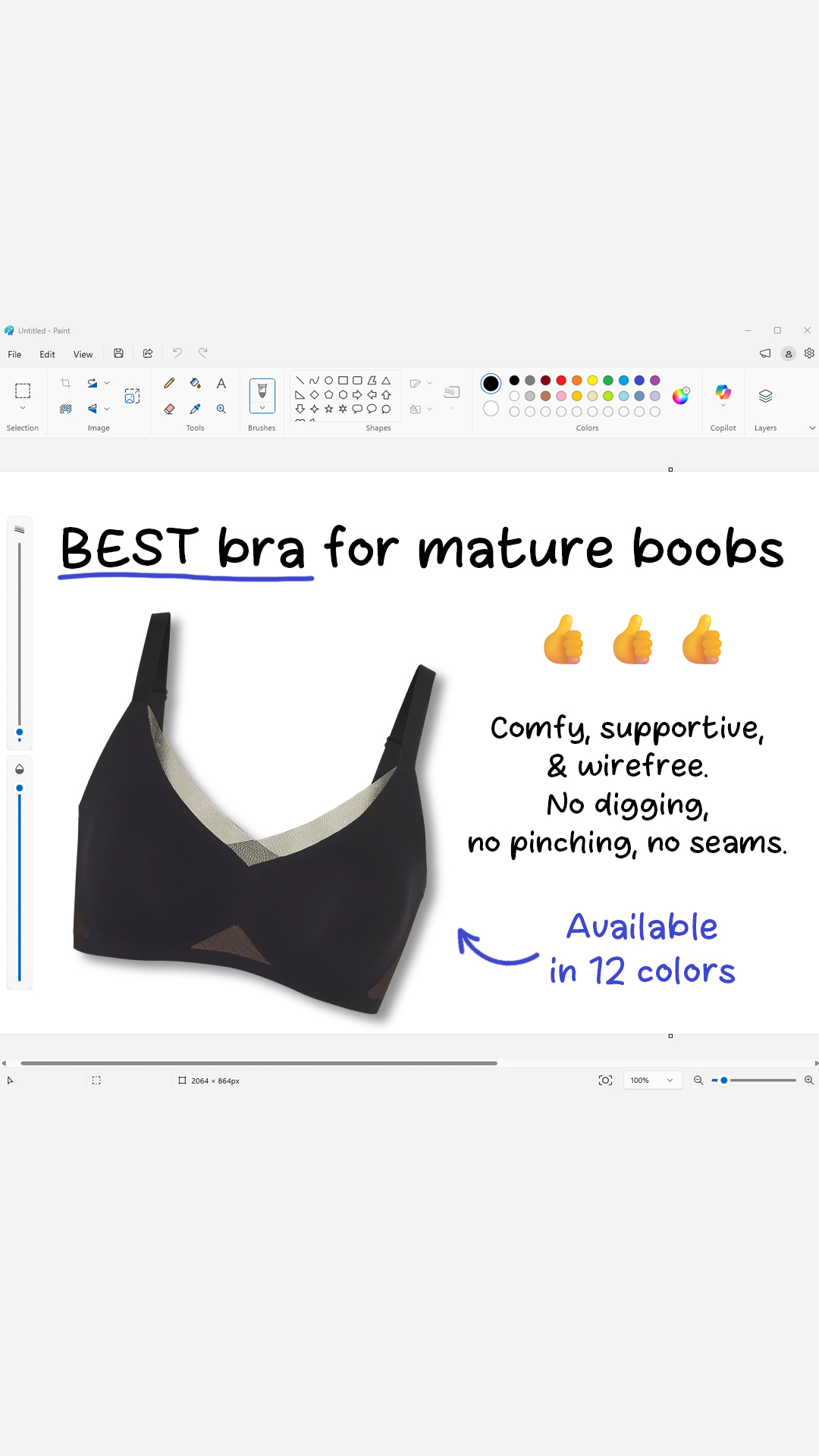Select primary color circle (Color 1)
819x1456 pixels.
pos(491,384)
